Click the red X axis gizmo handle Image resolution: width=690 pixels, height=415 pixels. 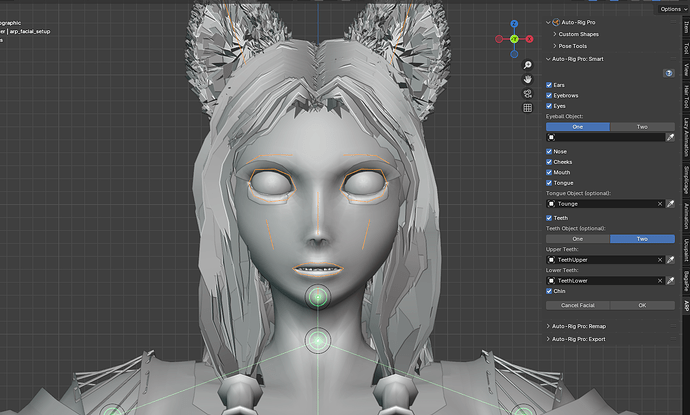point(529,39)
